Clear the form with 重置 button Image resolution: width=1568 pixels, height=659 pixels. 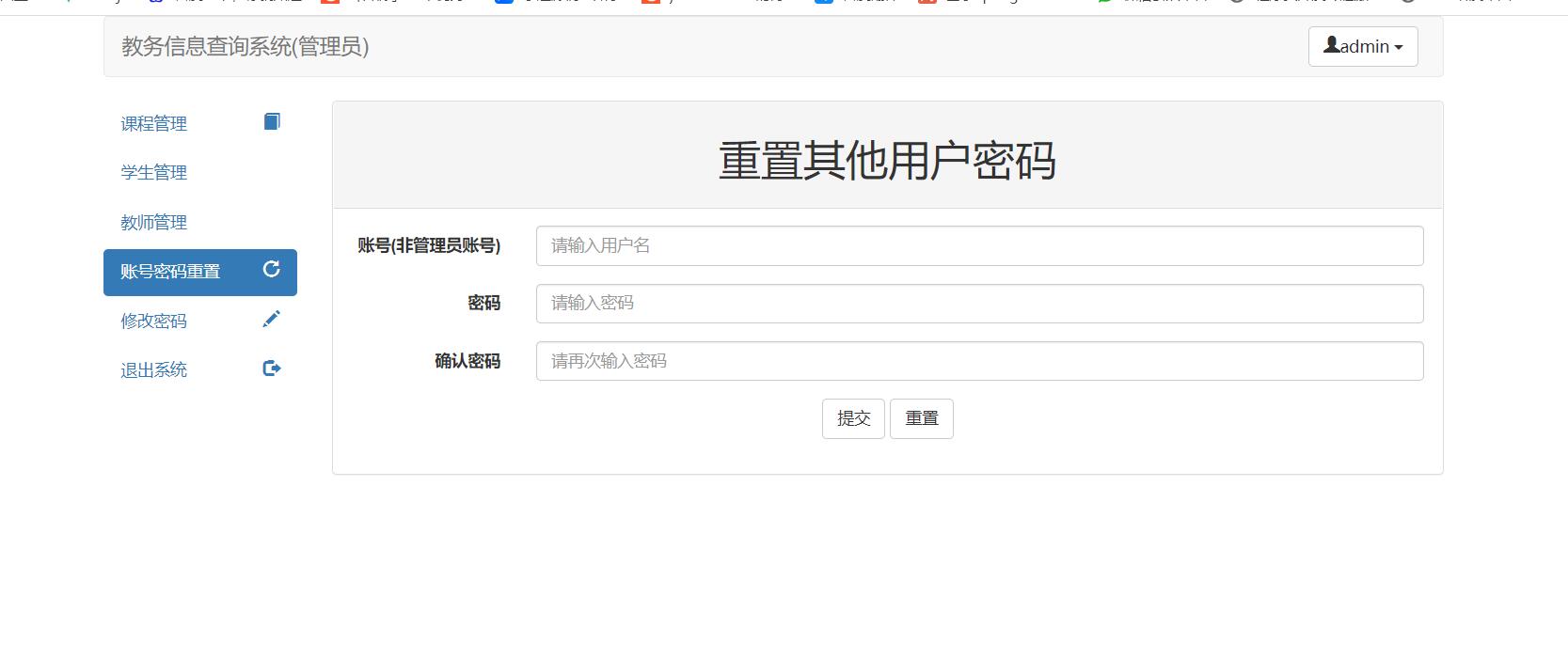click(x=922, y=418)
